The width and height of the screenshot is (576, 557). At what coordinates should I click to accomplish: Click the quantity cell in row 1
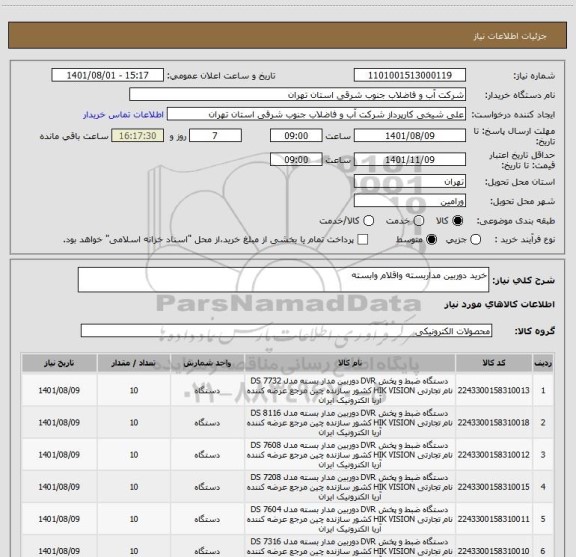(x=134, y=391)
